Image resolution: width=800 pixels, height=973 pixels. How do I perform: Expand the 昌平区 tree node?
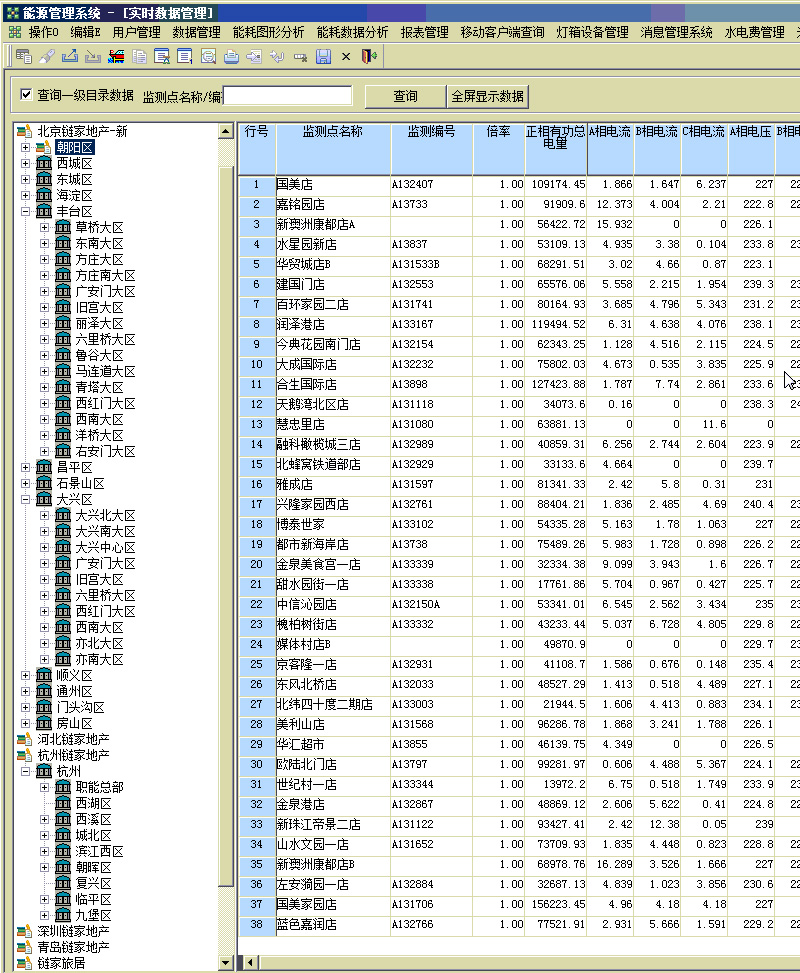tap(25, 468)
